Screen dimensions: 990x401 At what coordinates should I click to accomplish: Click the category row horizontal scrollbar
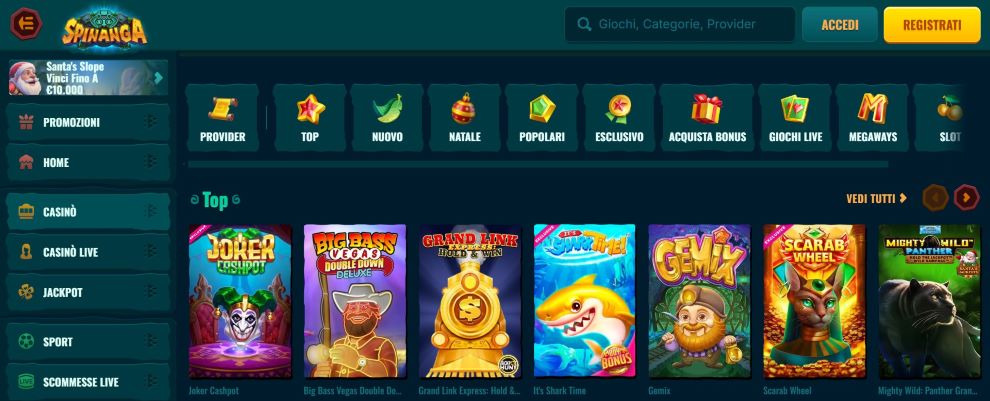(x=538, y=164)
